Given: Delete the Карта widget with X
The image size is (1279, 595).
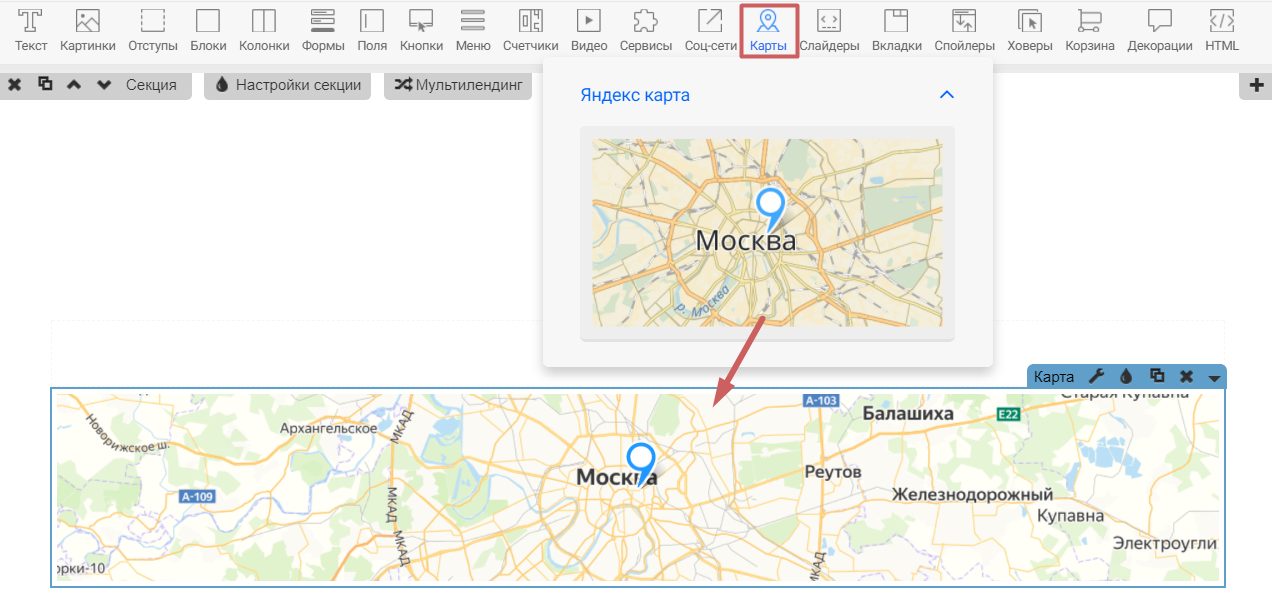Looking at the screenshot, I should point(1186,377).
